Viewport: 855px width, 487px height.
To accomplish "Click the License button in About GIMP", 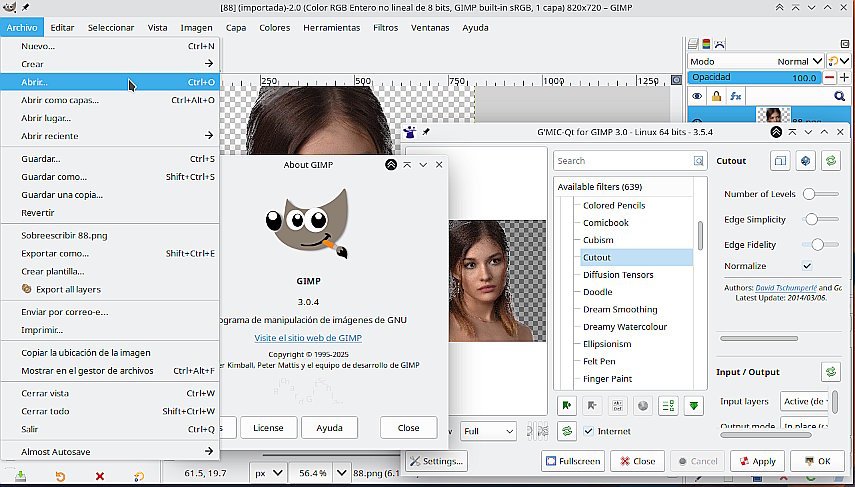I will click(268, 427).
